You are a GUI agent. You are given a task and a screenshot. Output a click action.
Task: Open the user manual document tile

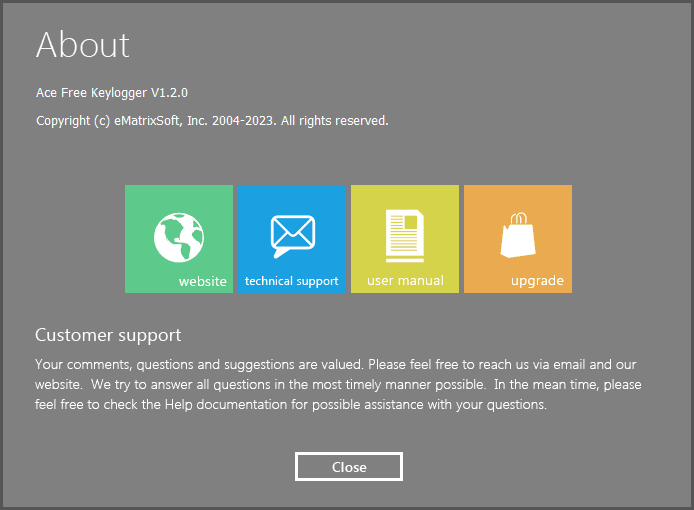pyautogui.click(x=405, y=239)
